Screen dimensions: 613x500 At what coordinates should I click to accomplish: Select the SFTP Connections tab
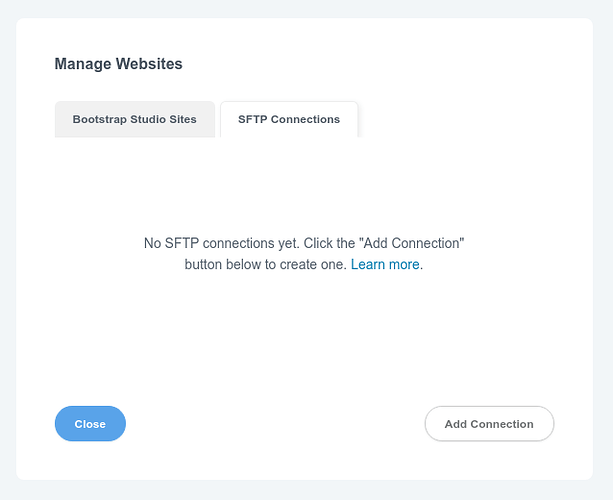[289, 119]
